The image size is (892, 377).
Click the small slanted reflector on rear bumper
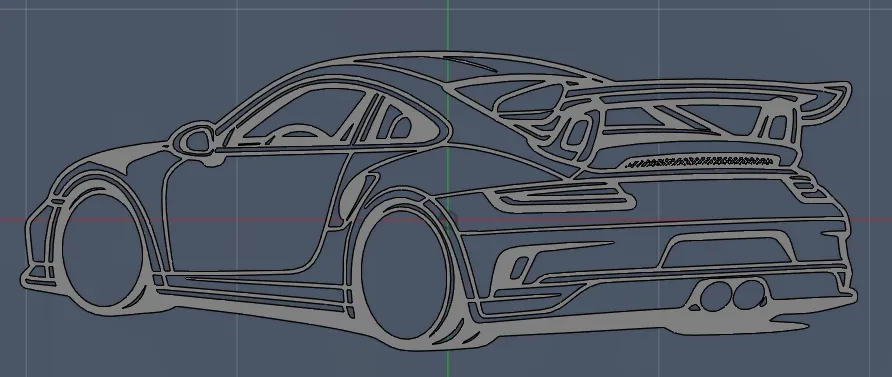[519, 267]
